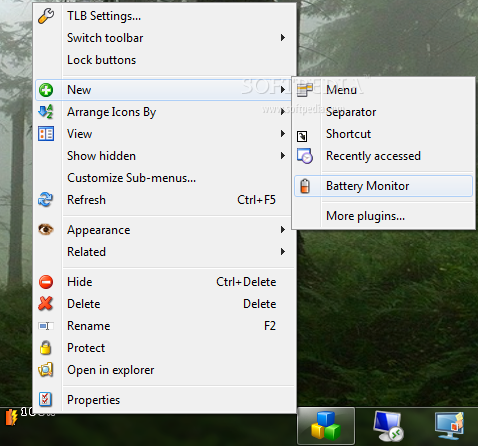Select Rename menu entry

(x=165, y=326)
